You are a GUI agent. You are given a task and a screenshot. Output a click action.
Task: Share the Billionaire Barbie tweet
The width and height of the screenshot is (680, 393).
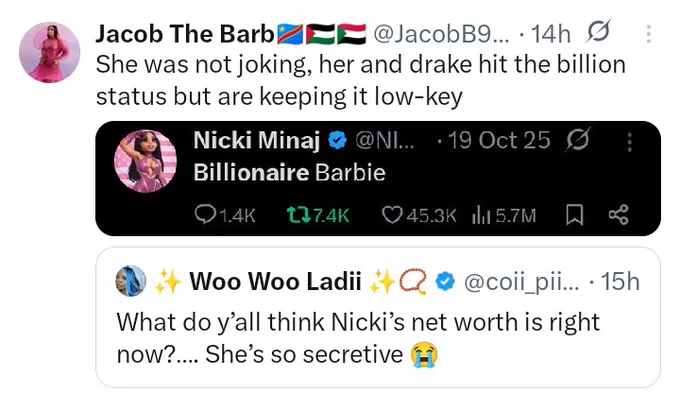tap(618, 215)
